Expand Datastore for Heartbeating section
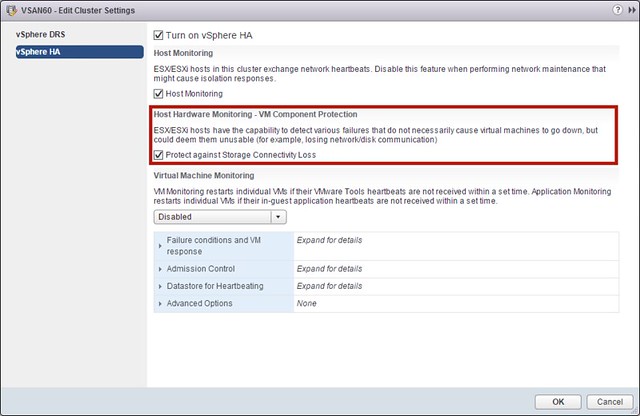This screenshot has width=640, height=416. tap(160, 287)
